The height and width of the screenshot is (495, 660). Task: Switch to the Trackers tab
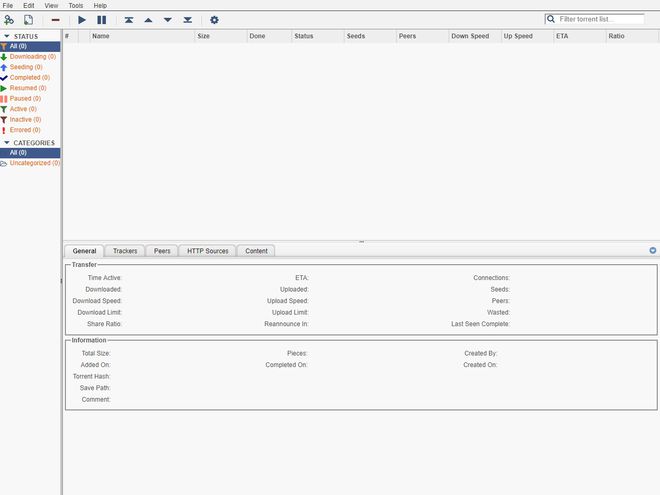[x=125, y=251]
